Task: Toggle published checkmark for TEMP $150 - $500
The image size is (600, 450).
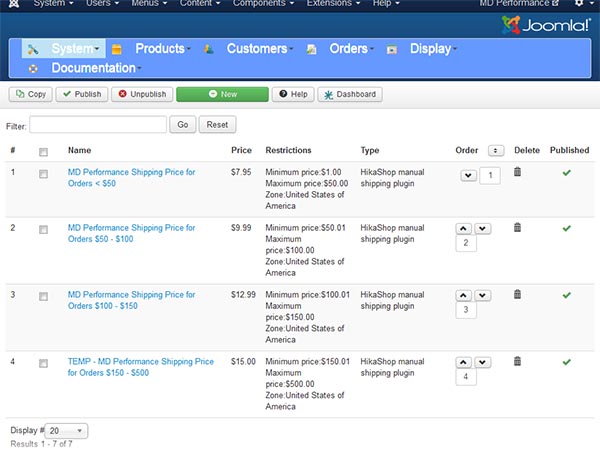Action: (567, 362)
